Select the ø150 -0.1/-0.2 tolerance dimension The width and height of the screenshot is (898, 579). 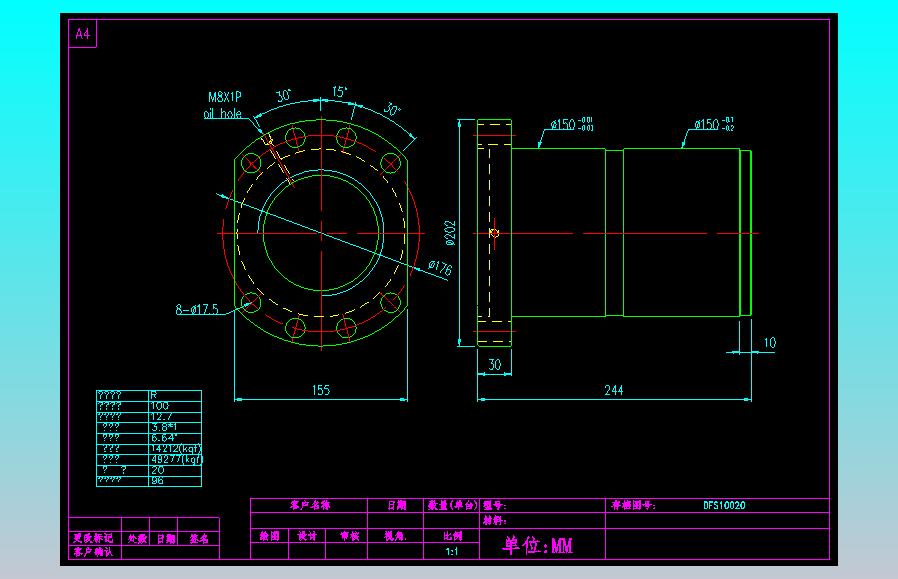click(x=714, y=124)
